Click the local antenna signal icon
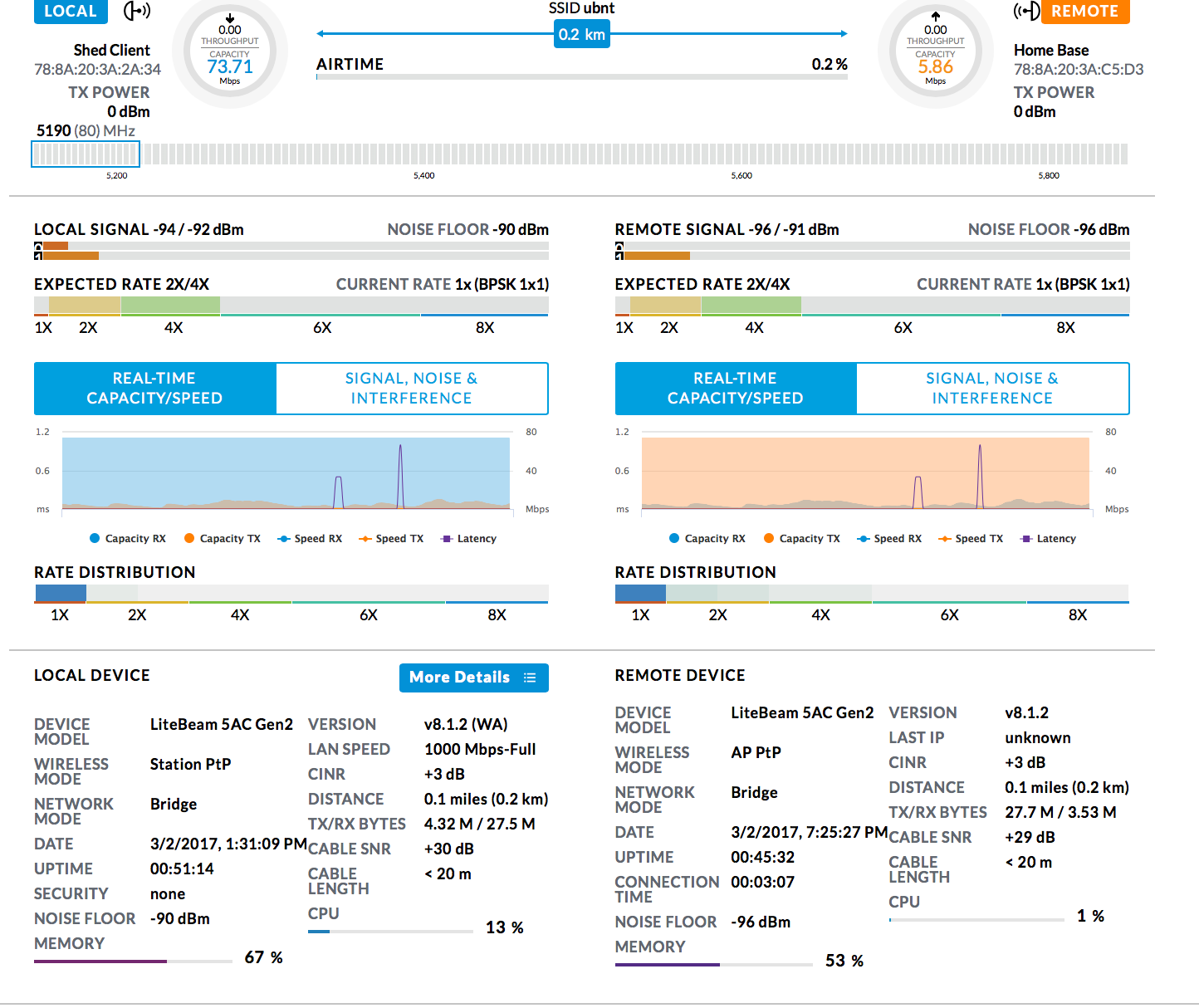 (137, 11)
